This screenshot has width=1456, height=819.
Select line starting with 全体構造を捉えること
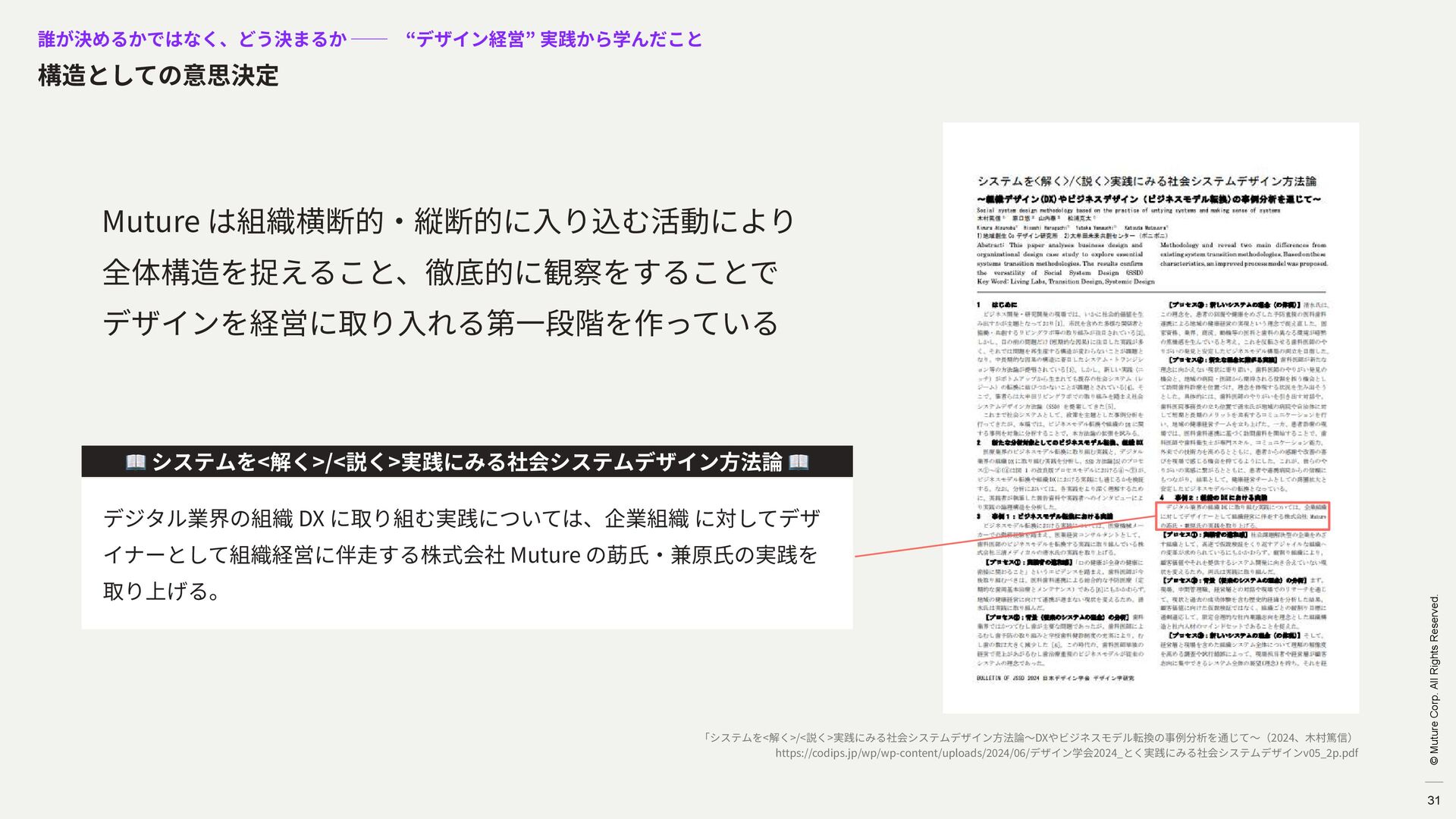pyautogui.click(x=440, y=271)
